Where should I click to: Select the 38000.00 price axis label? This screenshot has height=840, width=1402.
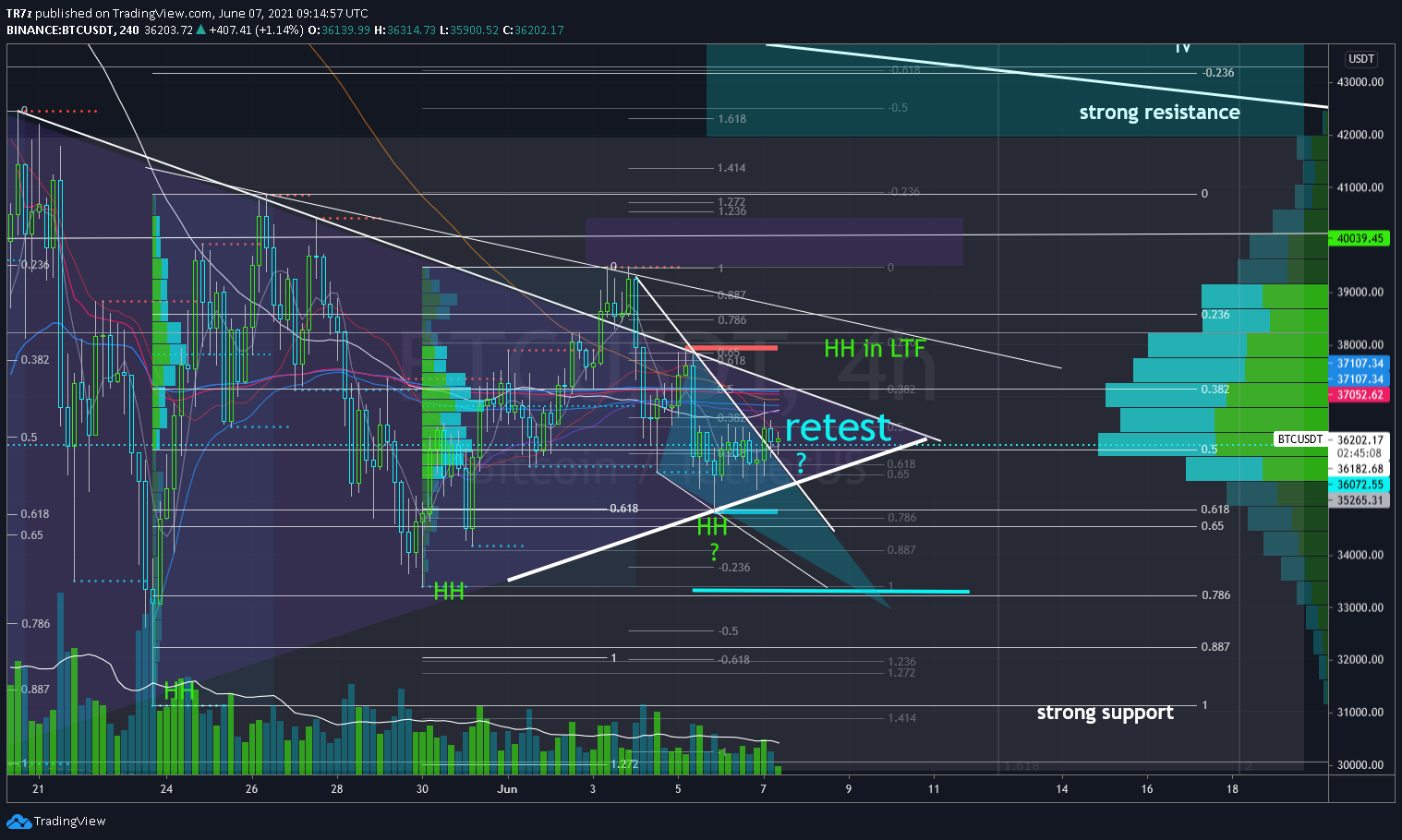(x=1360, y=345)
